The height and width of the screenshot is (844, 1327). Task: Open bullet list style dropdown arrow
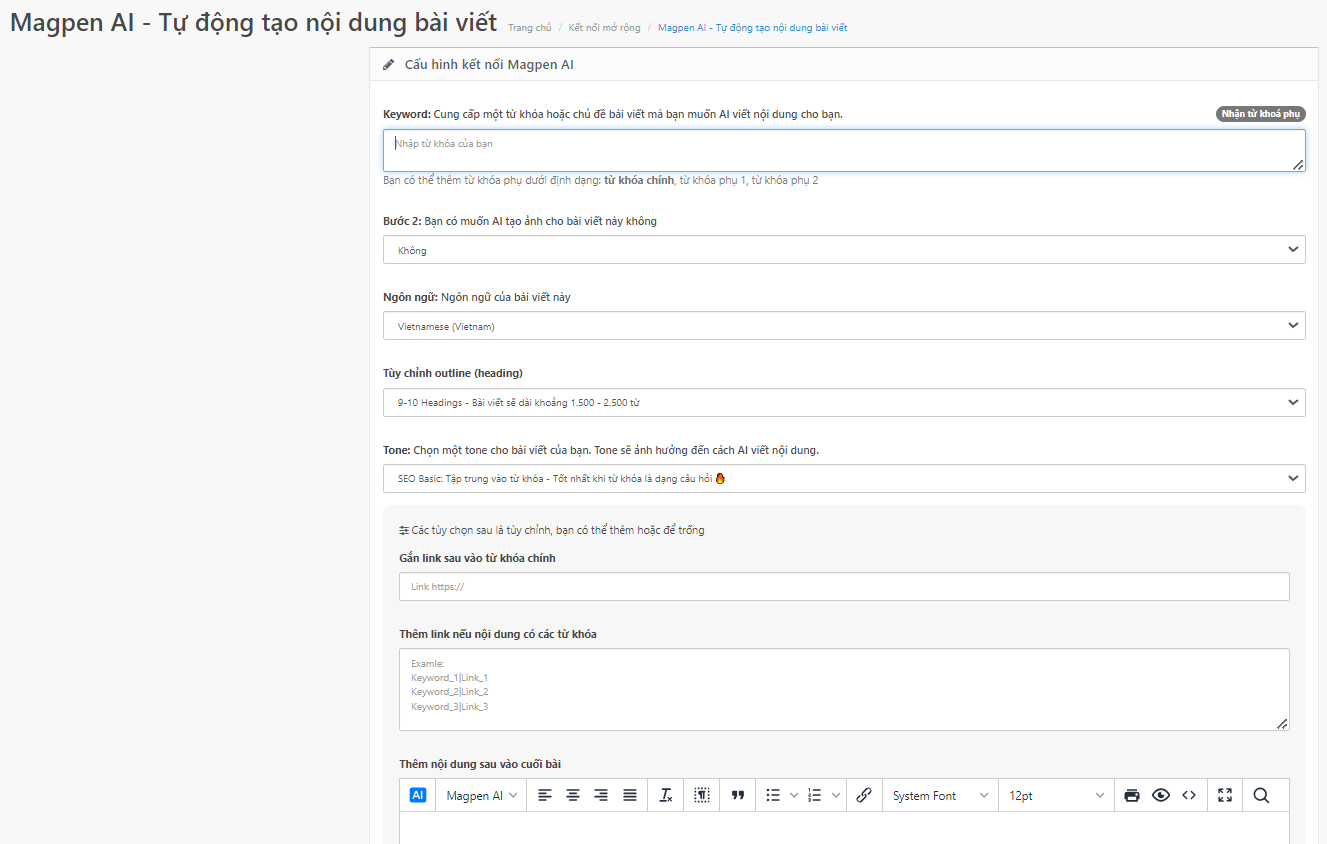(x=794, y=795)
